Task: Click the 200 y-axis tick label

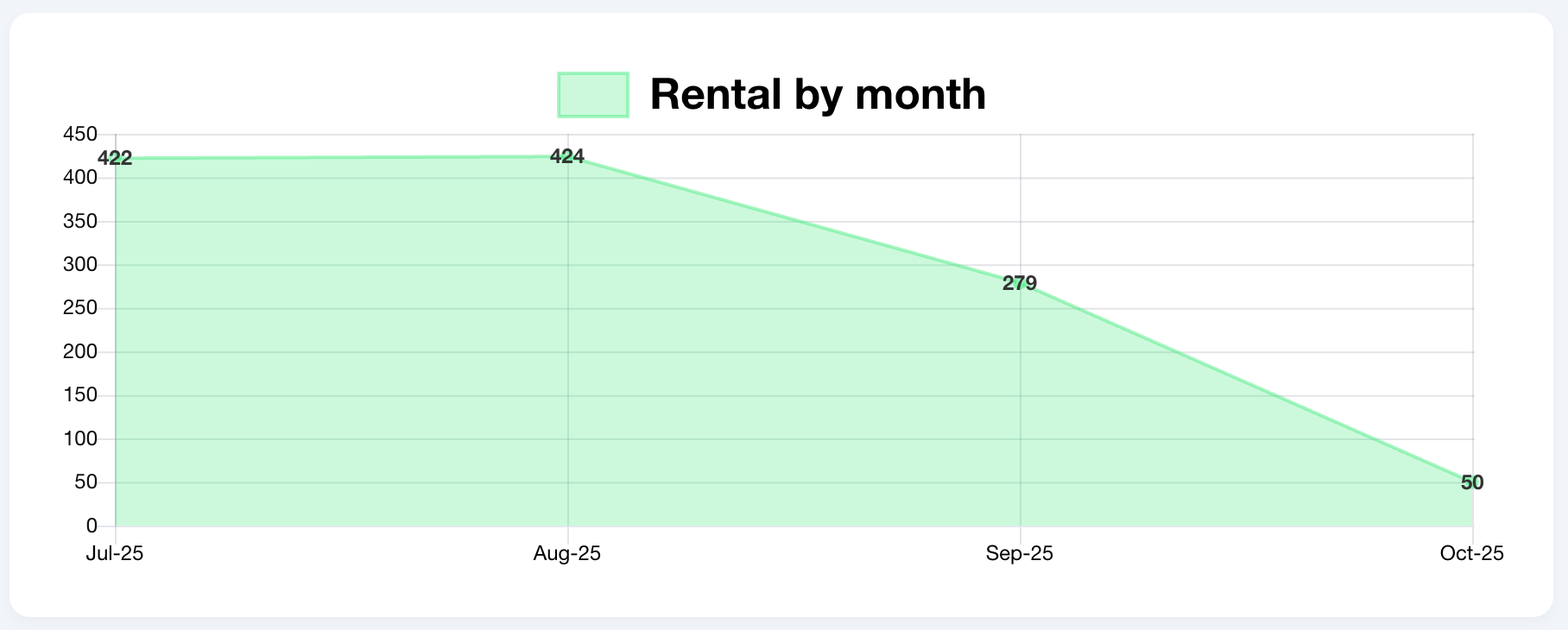Action: click(80, 352)
